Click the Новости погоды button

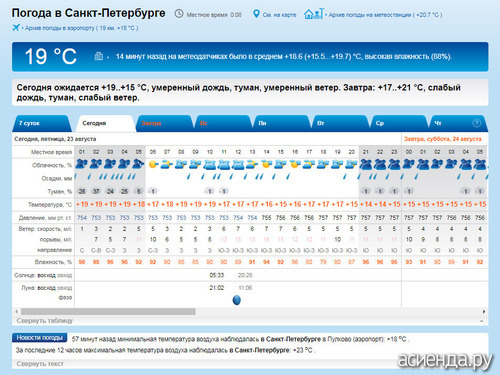coord(40,338)
